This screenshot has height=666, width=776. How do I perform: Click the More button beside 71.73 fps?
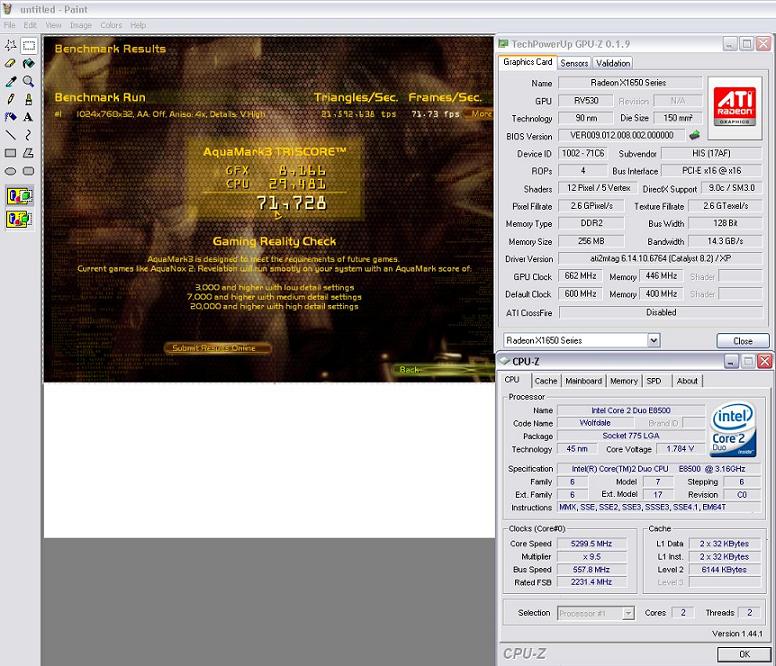coord(480,114)
